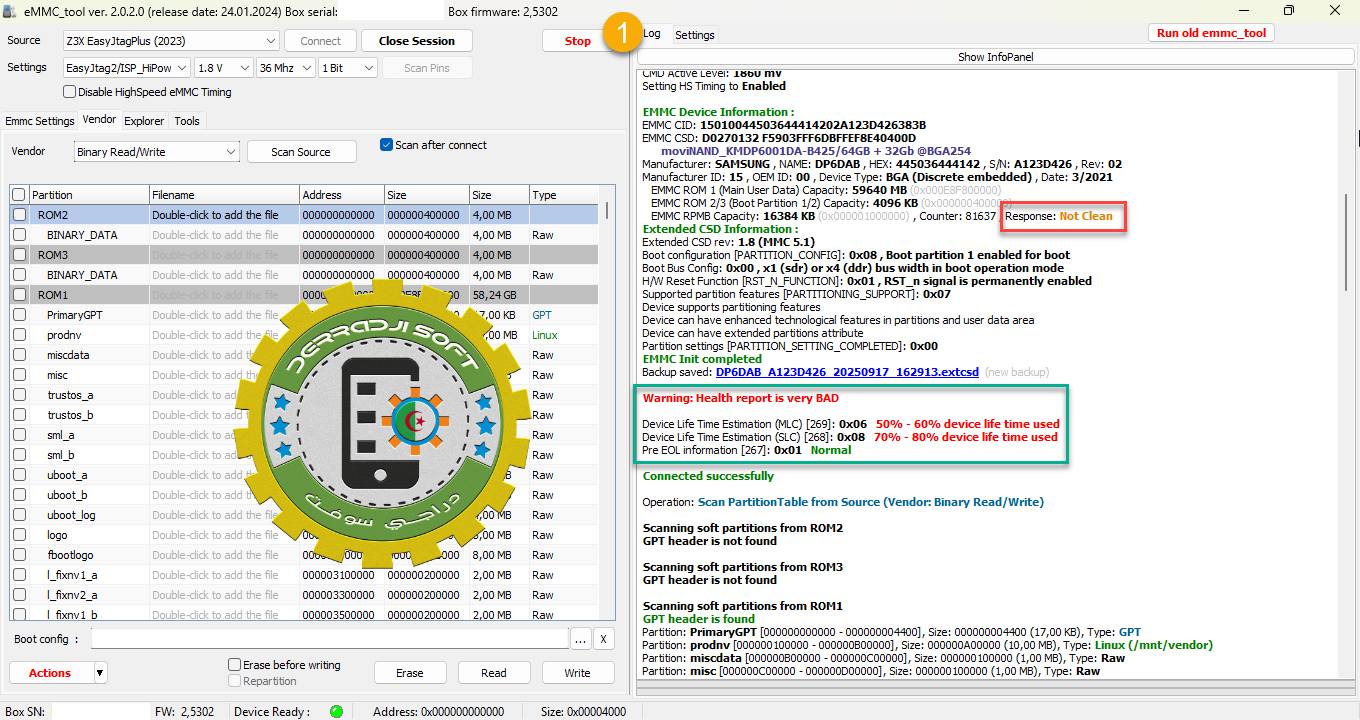The width and height of the screenshot is (1360, 720).
Task: Click the Box SN field in status bar
Action: tap(99, 712)
